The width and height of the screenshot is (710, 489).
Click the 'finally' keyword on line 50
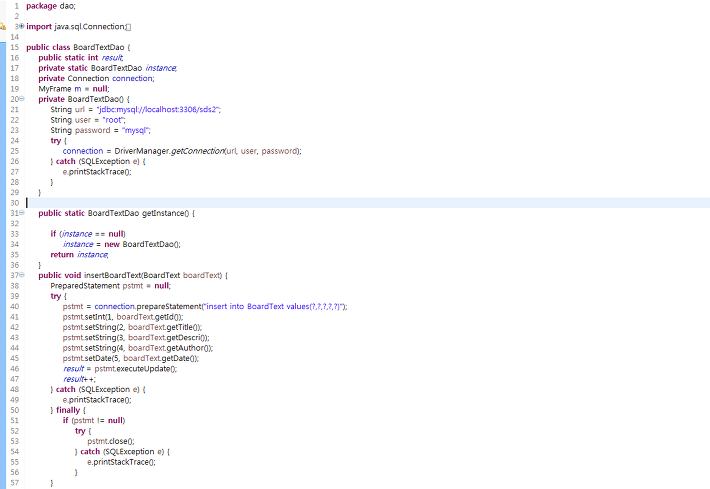68,410
